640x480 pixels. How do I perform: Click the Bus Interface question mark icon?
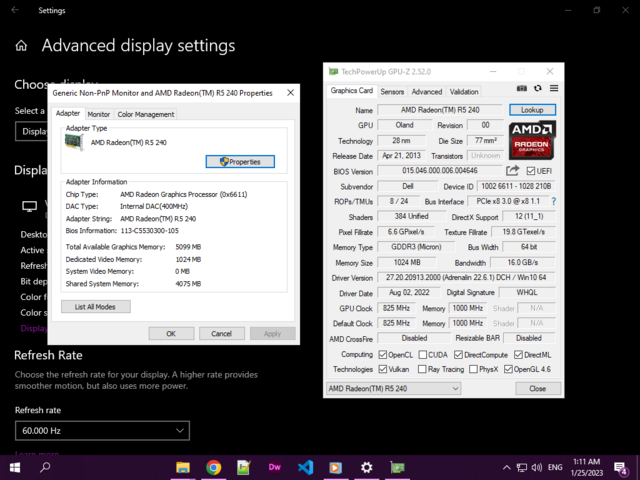(553, 201)
